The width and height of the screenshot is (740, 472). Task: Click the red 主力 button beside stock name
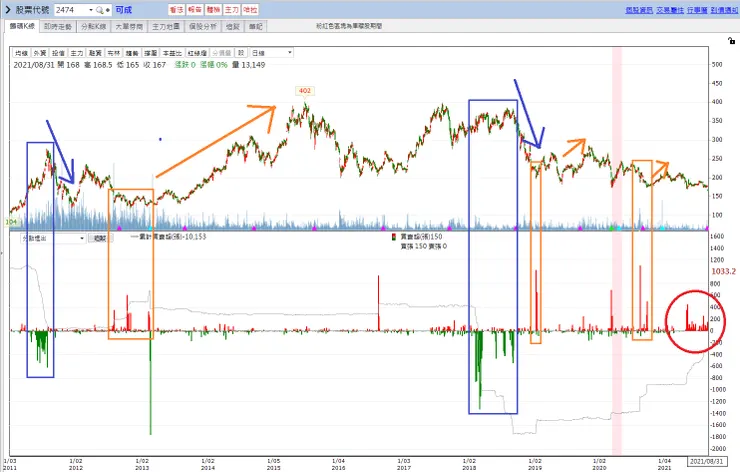click(232, 9)
